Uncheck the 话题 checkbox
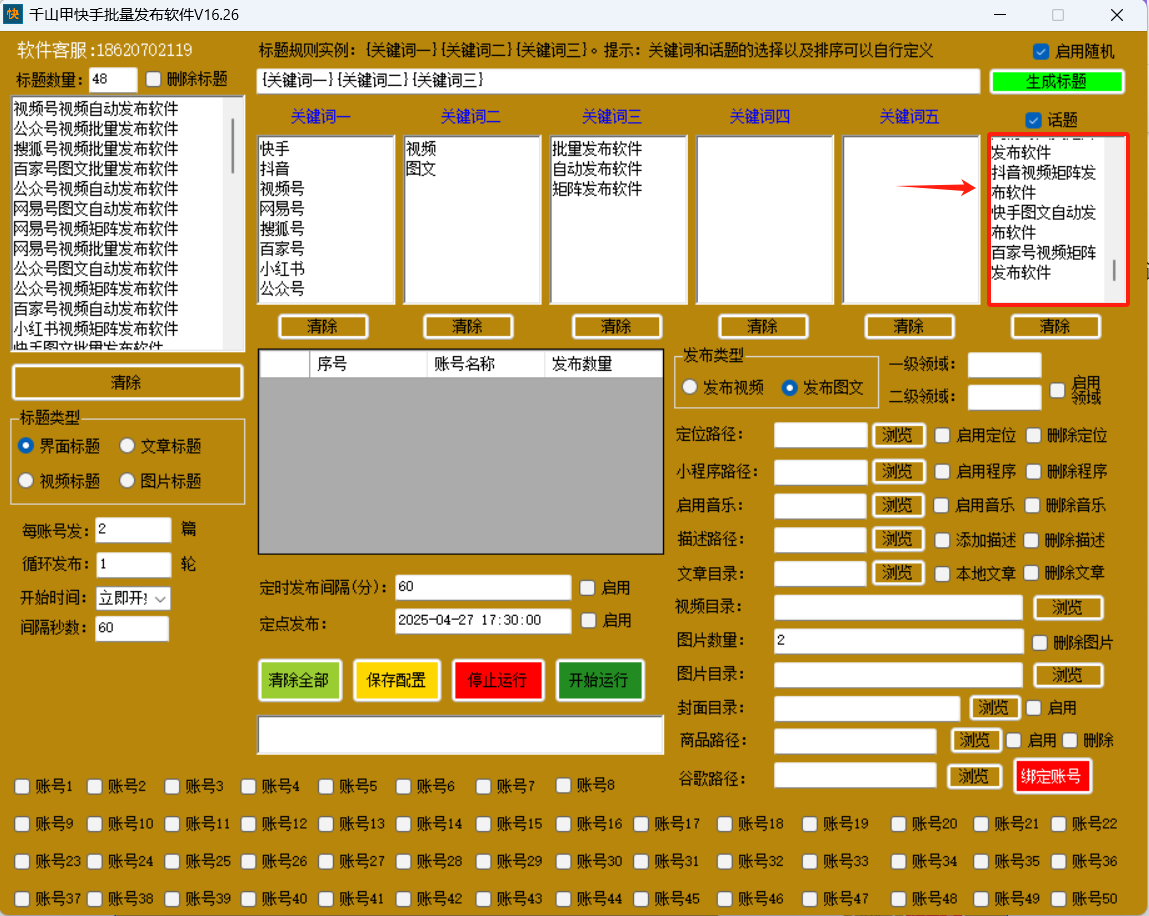 pos(1034,120)
